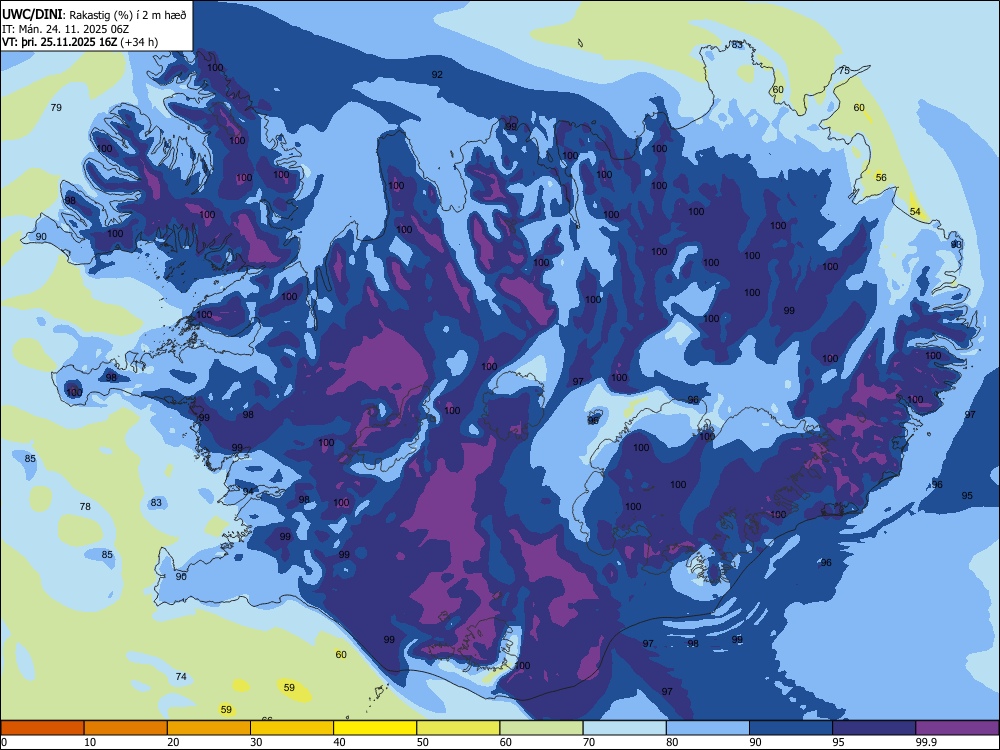The width and height of the screenshot is (1000, 750).
Task: Click the humidity value 79 on the map
Action: coord(56,107)
